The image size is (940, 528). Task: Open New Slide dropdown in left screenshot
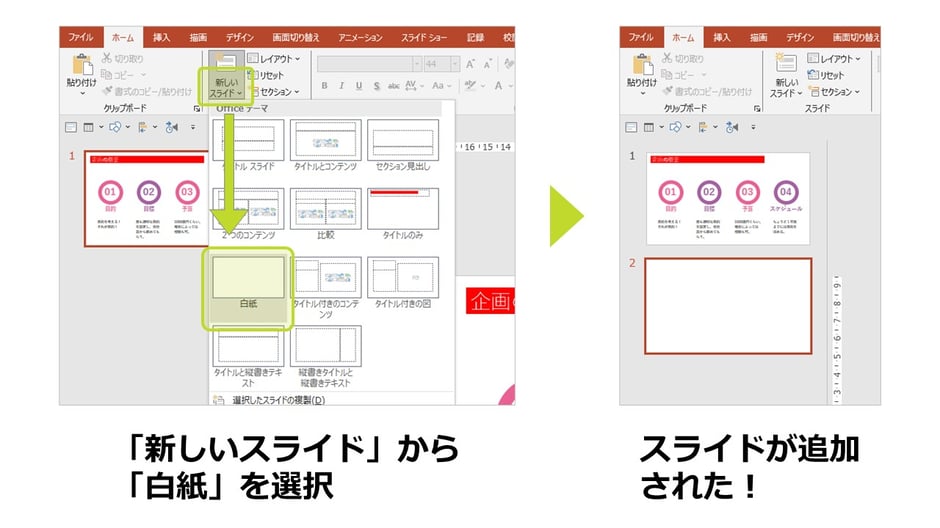coord(227,88)
